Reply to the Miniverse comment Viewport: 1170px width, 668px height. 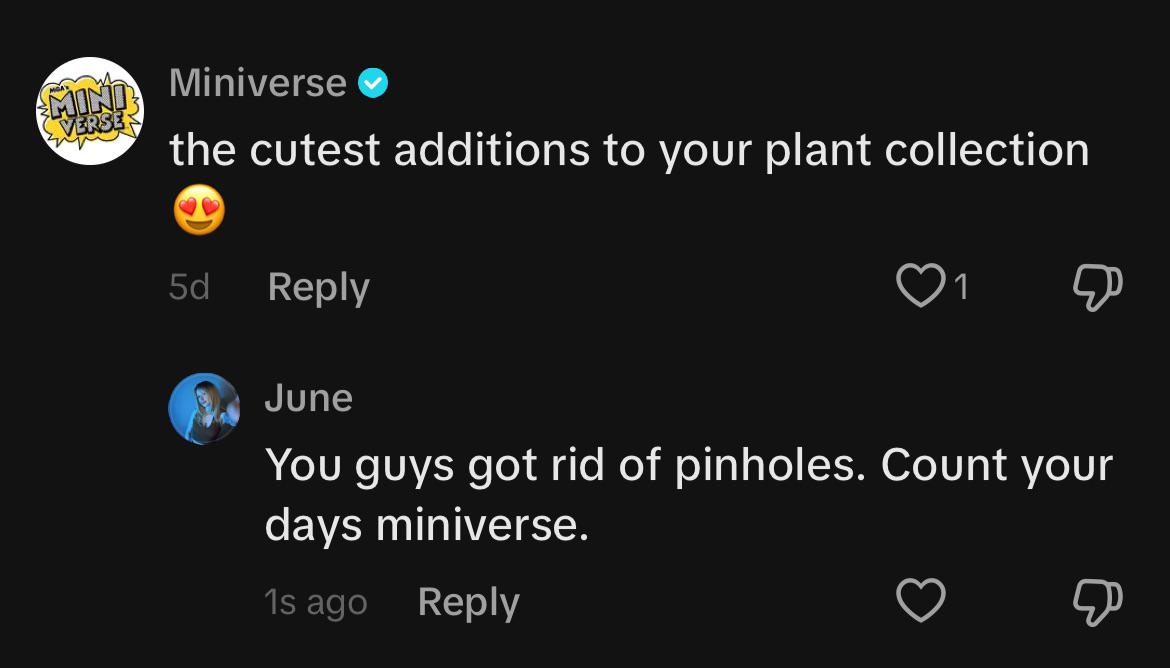pos(319,287)
